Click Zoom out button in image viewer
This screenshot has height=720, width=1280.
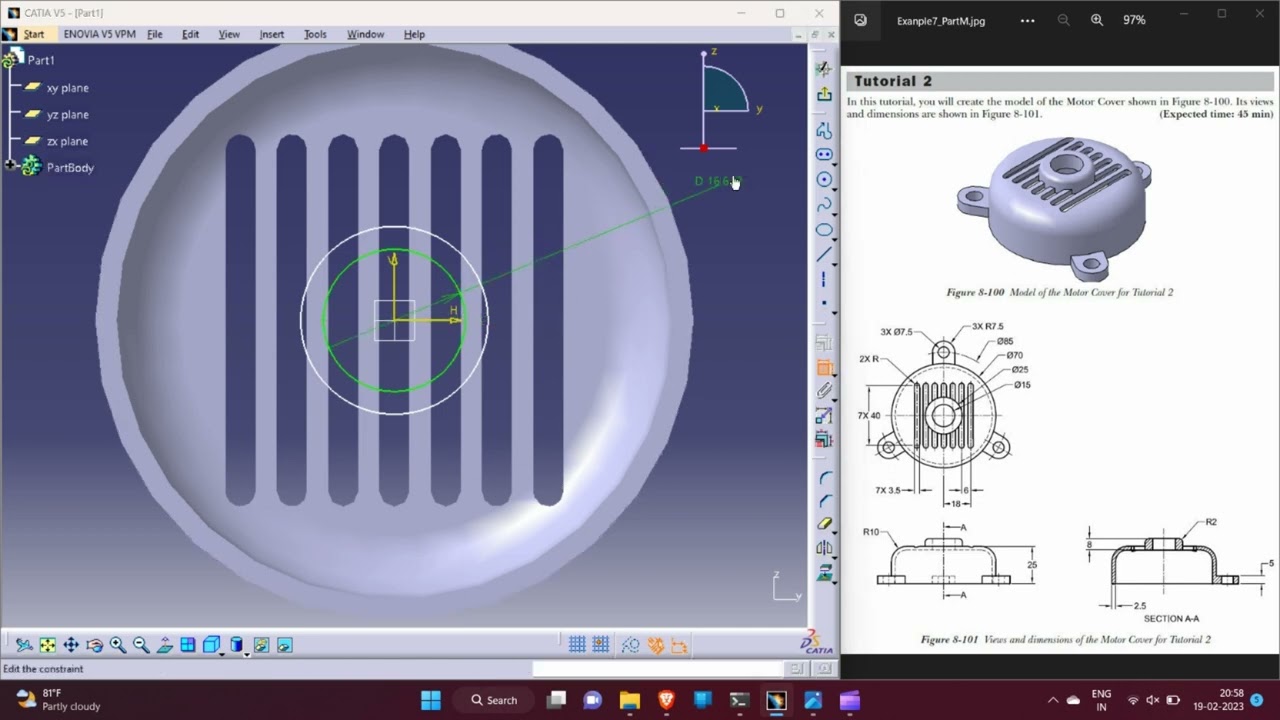1063,20
